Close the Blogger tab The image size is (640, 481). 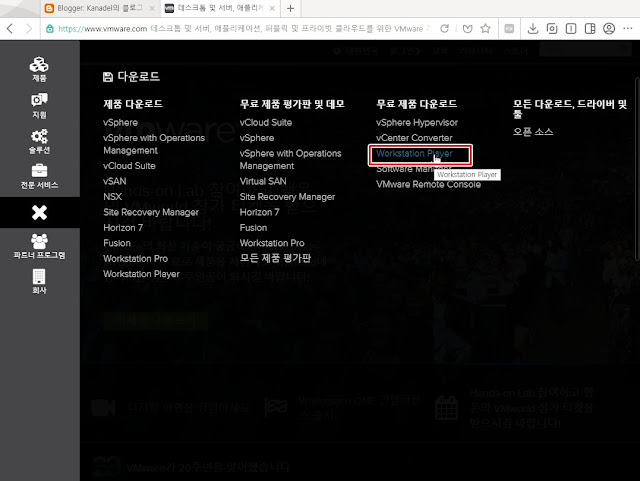click(152, 8)
